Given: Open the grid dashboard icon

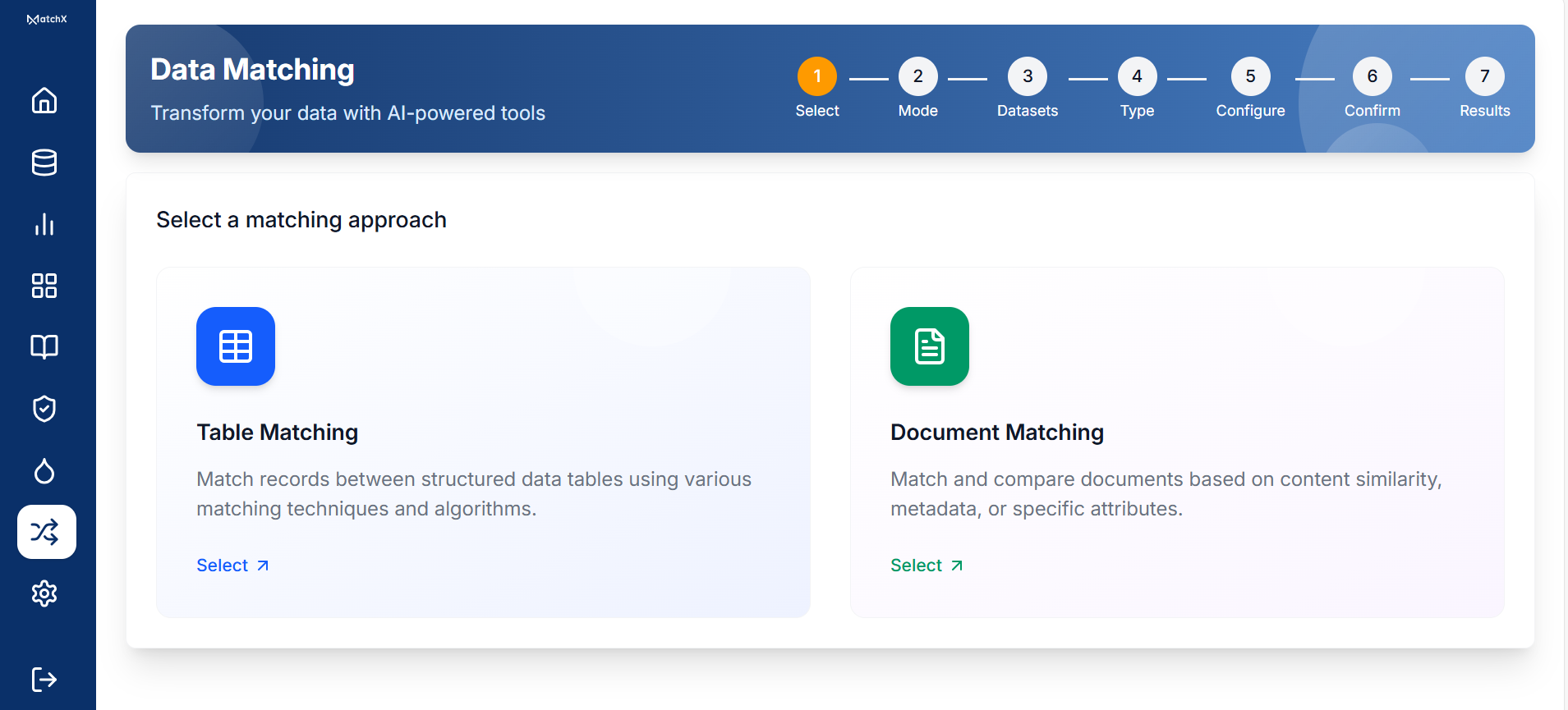Looking at the screenshot, I should pyautogui.click(x=44, y=286).
